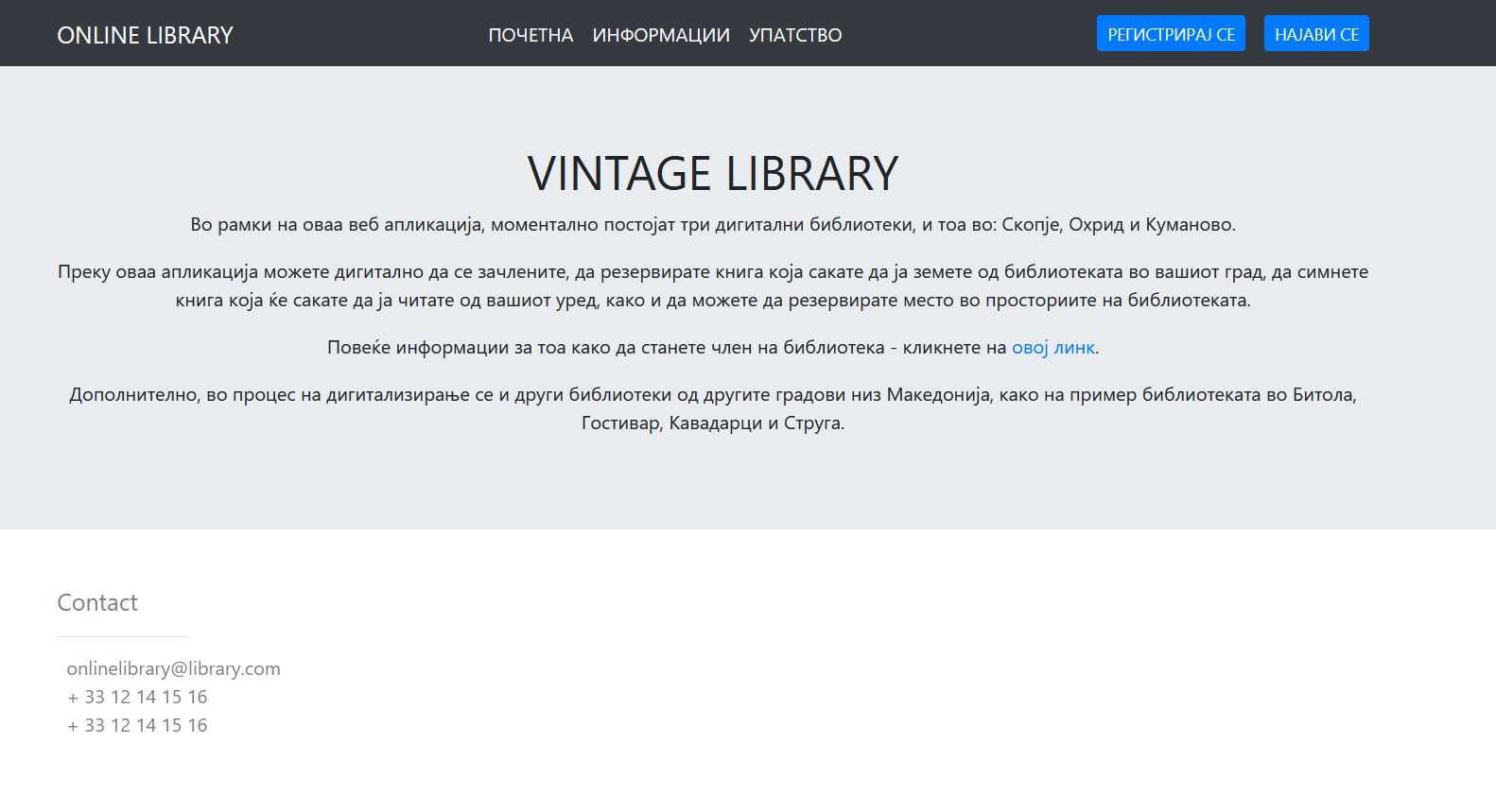Click the last phone number under Contact
This screenshot has height=812, width=1496.
(x=137, y=725)
